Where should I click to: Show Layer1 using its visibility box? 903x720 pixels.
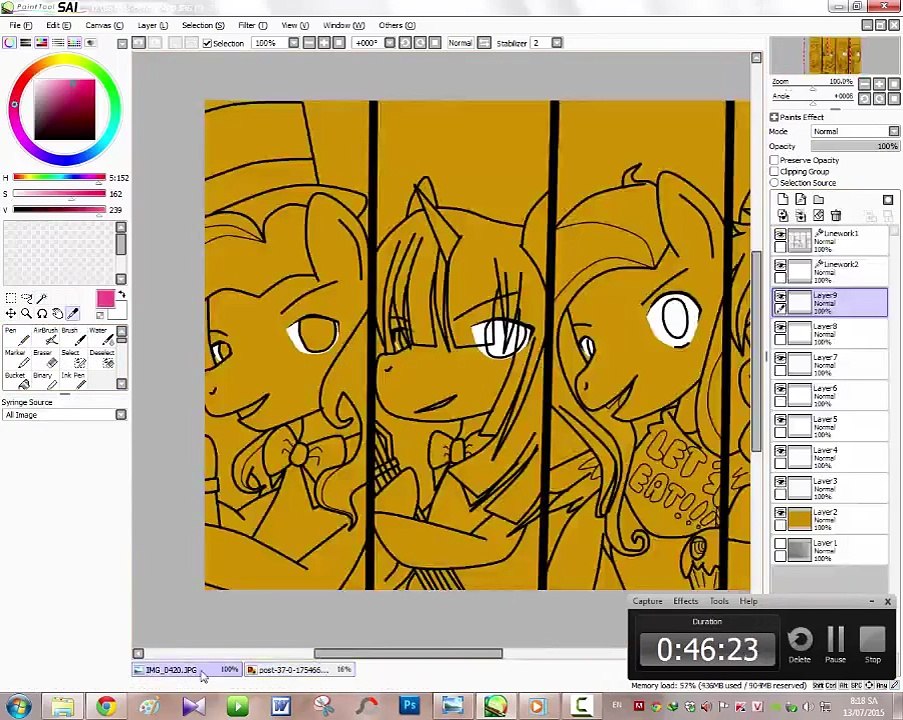780,543
